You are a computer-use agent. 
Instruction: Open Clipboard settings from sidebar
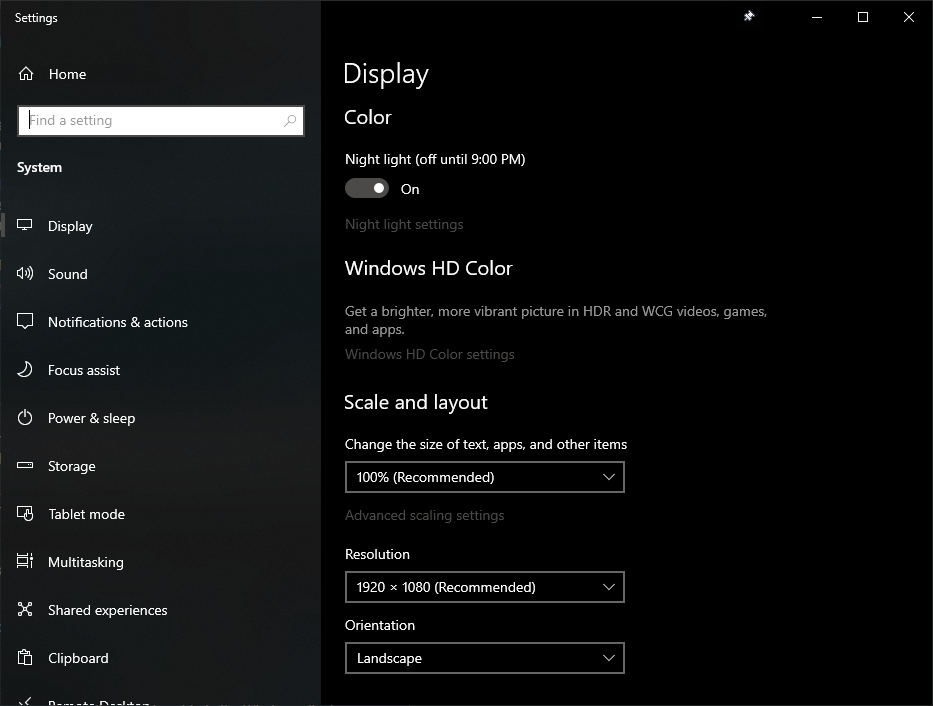(78, 658)
